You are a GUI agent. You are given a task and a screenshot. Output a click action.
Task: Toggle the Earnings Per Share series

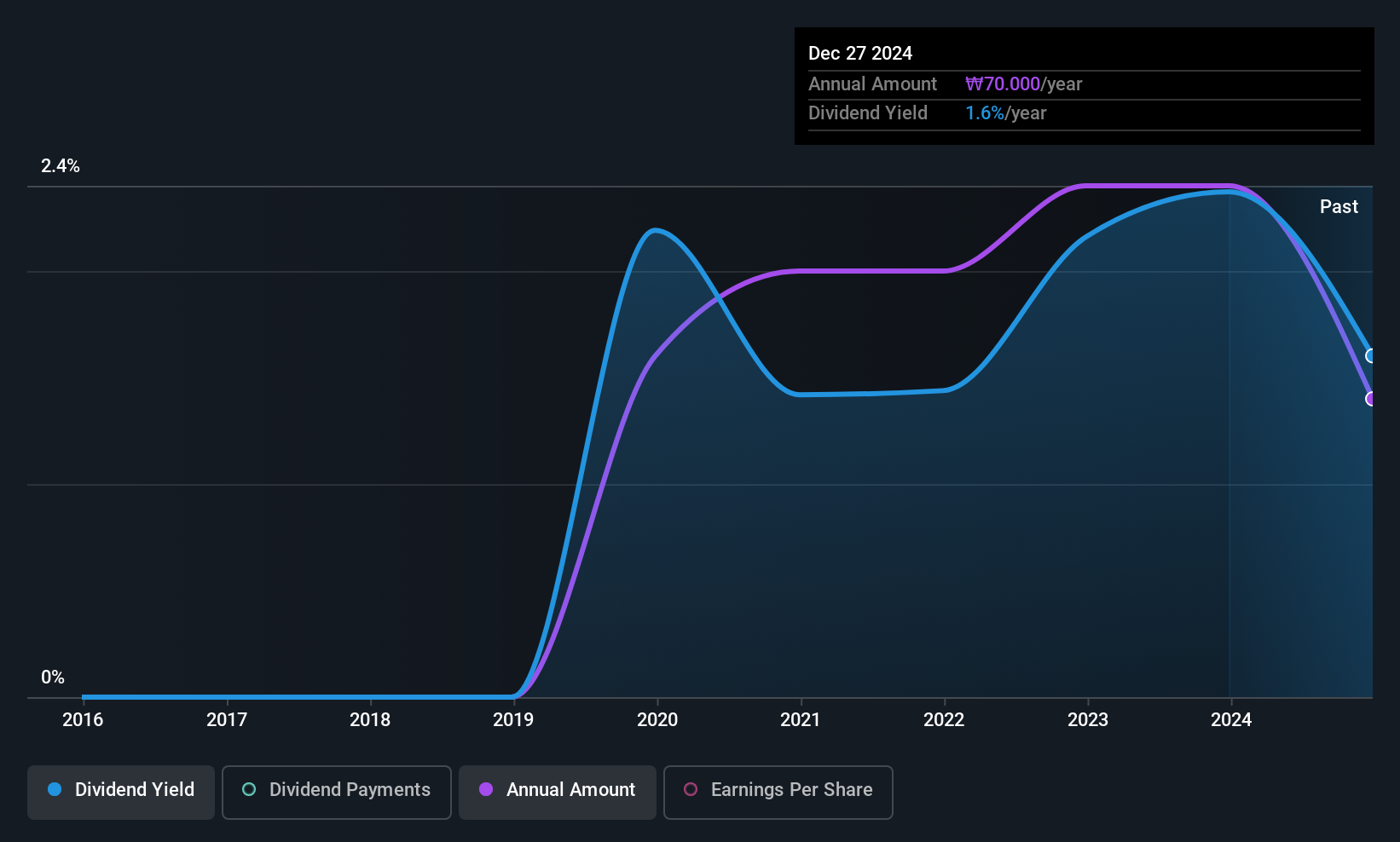coord(778,793)
